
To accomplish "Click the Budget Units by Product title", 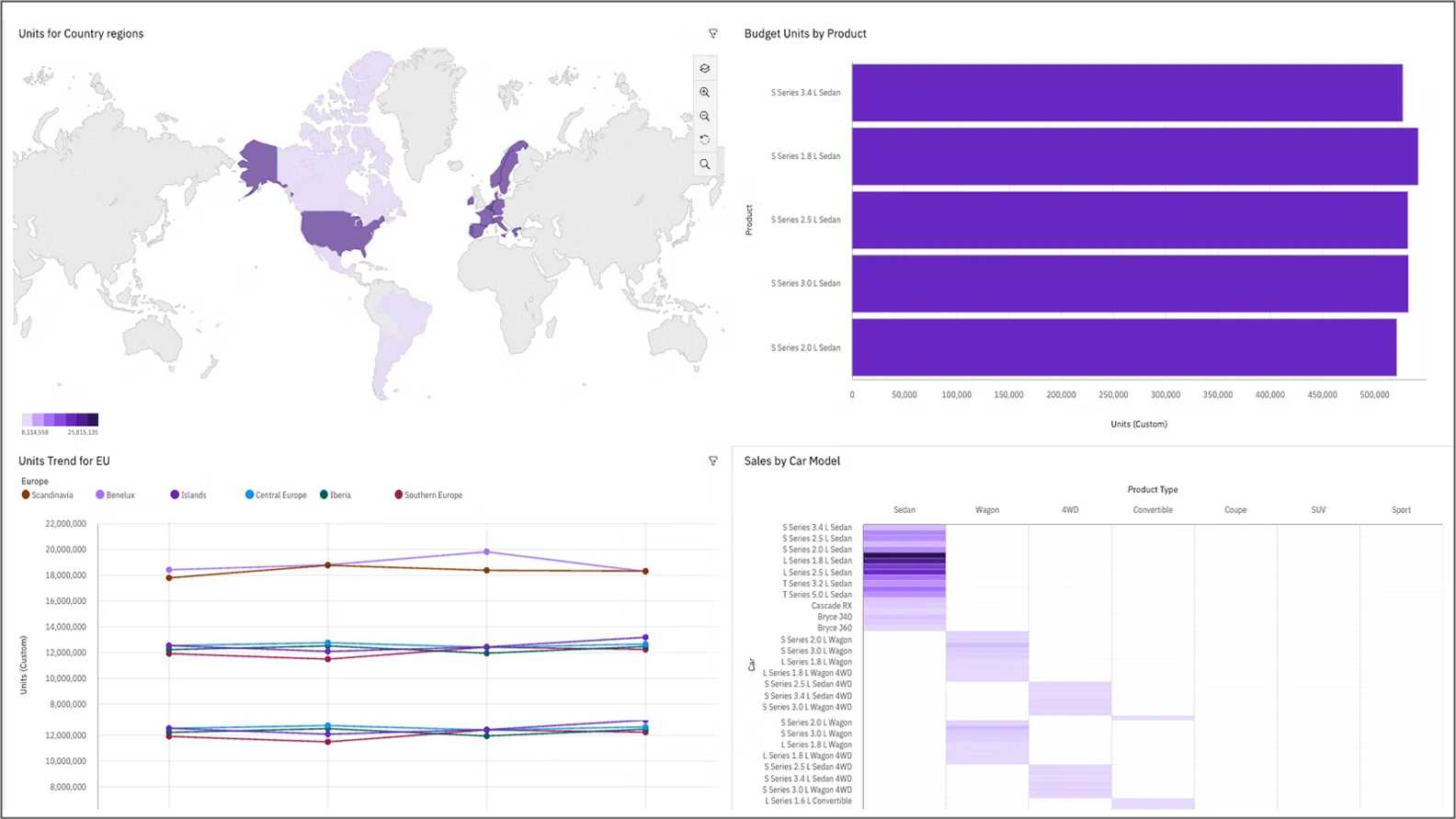I will pyautogui.click(x=805, y=34).
